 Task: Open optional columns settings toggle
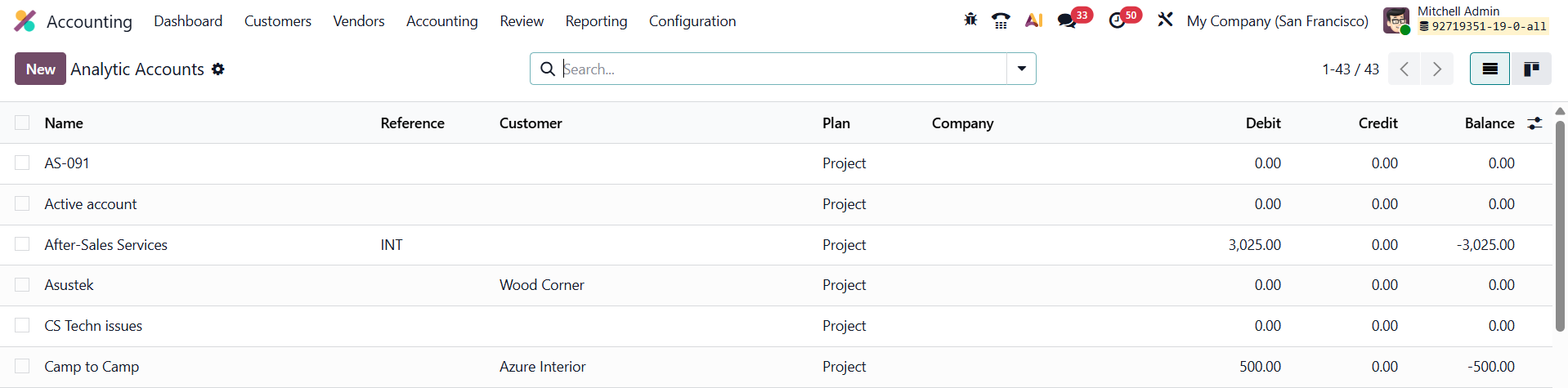[x=1534, y=123]
